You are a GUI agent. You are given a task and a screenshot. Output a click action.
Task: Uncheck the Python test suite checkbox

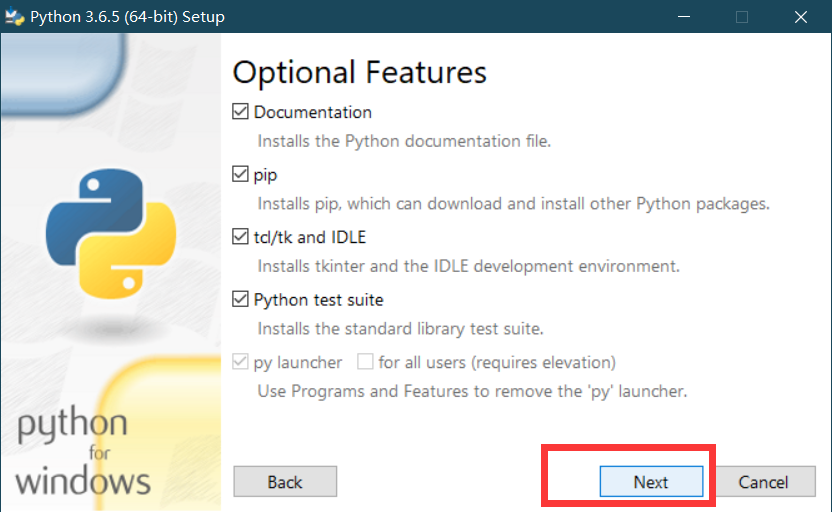tap(240, 299)
